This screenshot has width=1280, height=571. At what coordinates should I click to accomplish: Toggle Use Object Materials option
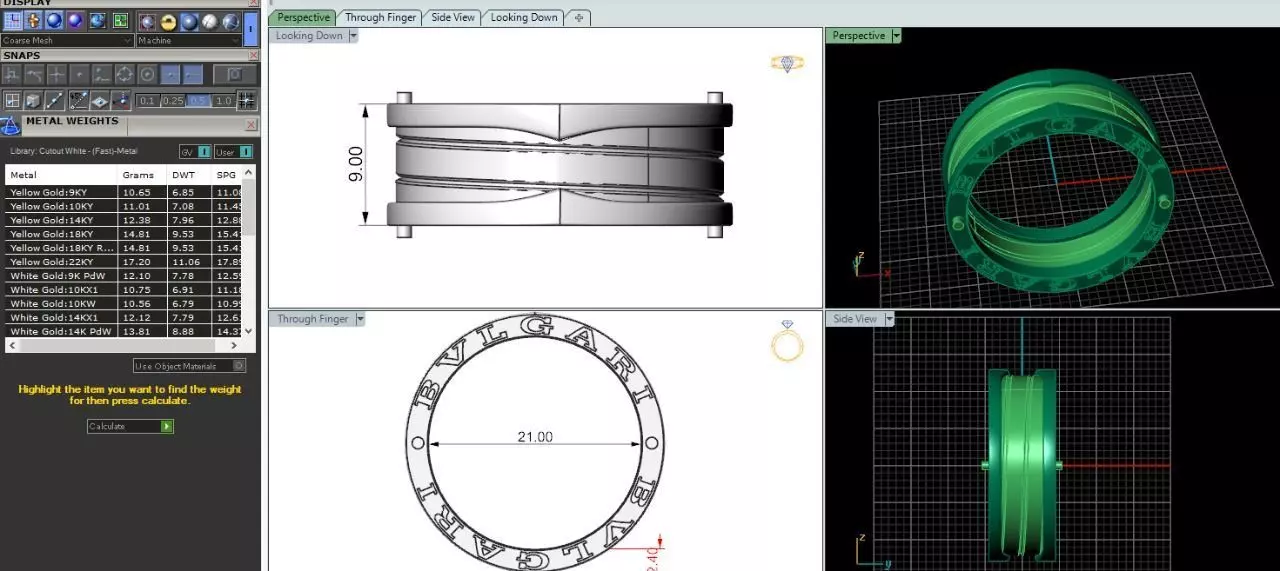click(189, 366)
